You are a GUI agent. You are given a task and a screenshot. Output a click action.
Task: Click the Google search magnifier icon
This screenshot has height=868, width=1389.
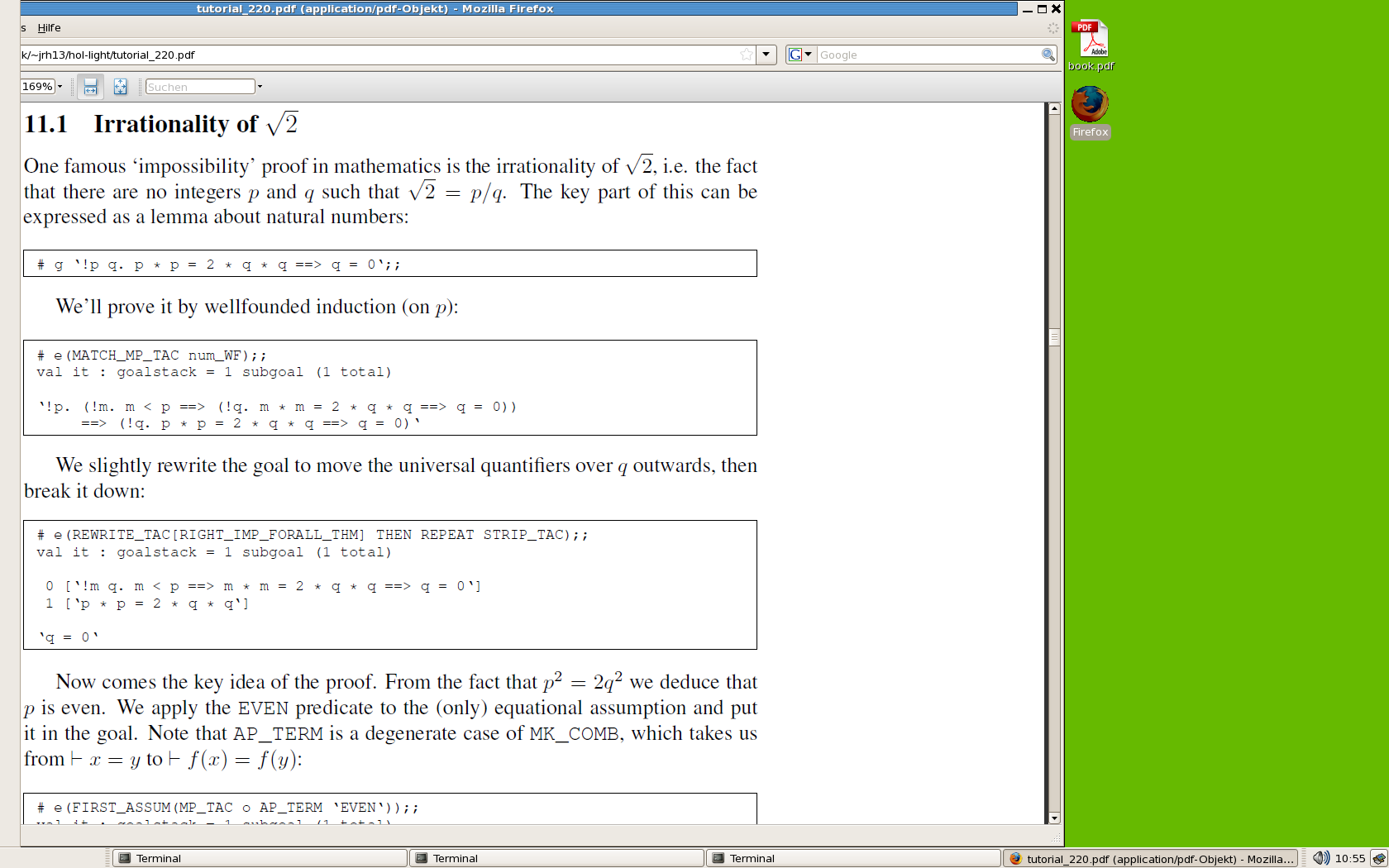pos(1048,55)
